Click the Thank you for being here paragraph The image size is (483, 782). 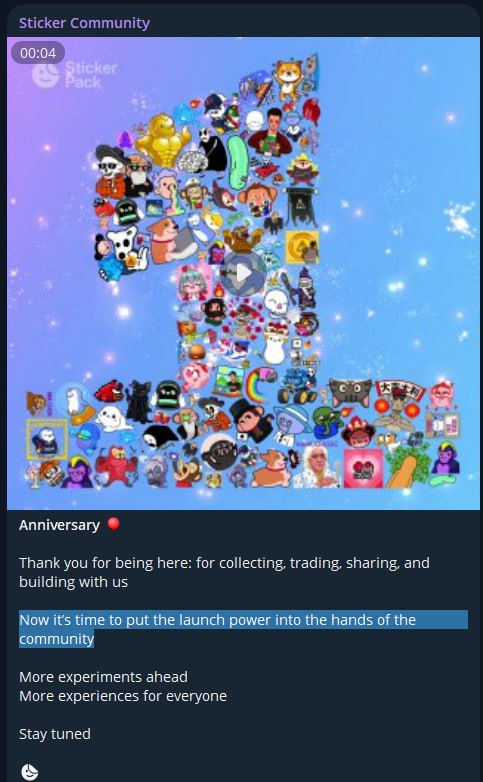tap(224, 572)
